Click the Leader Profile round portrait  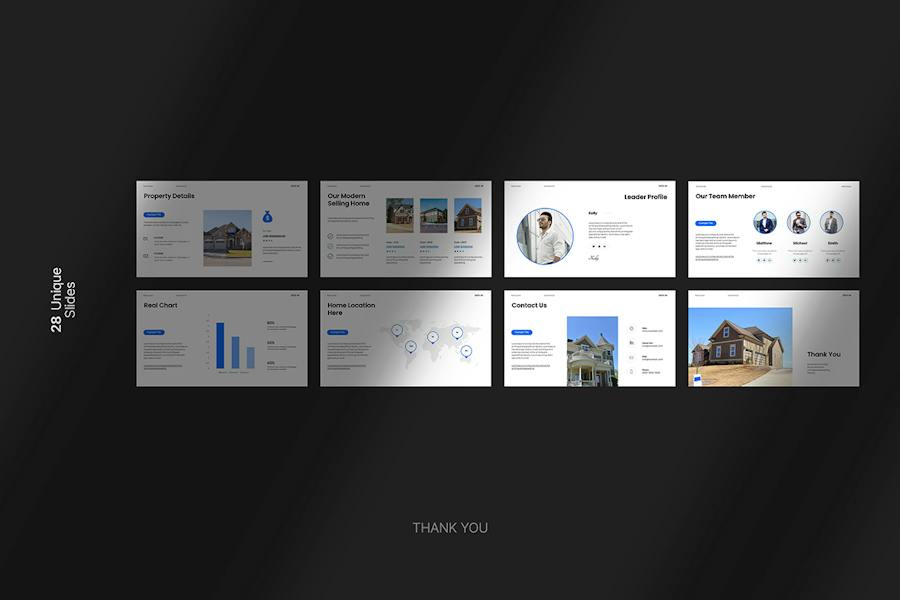[x=545, y=236]
